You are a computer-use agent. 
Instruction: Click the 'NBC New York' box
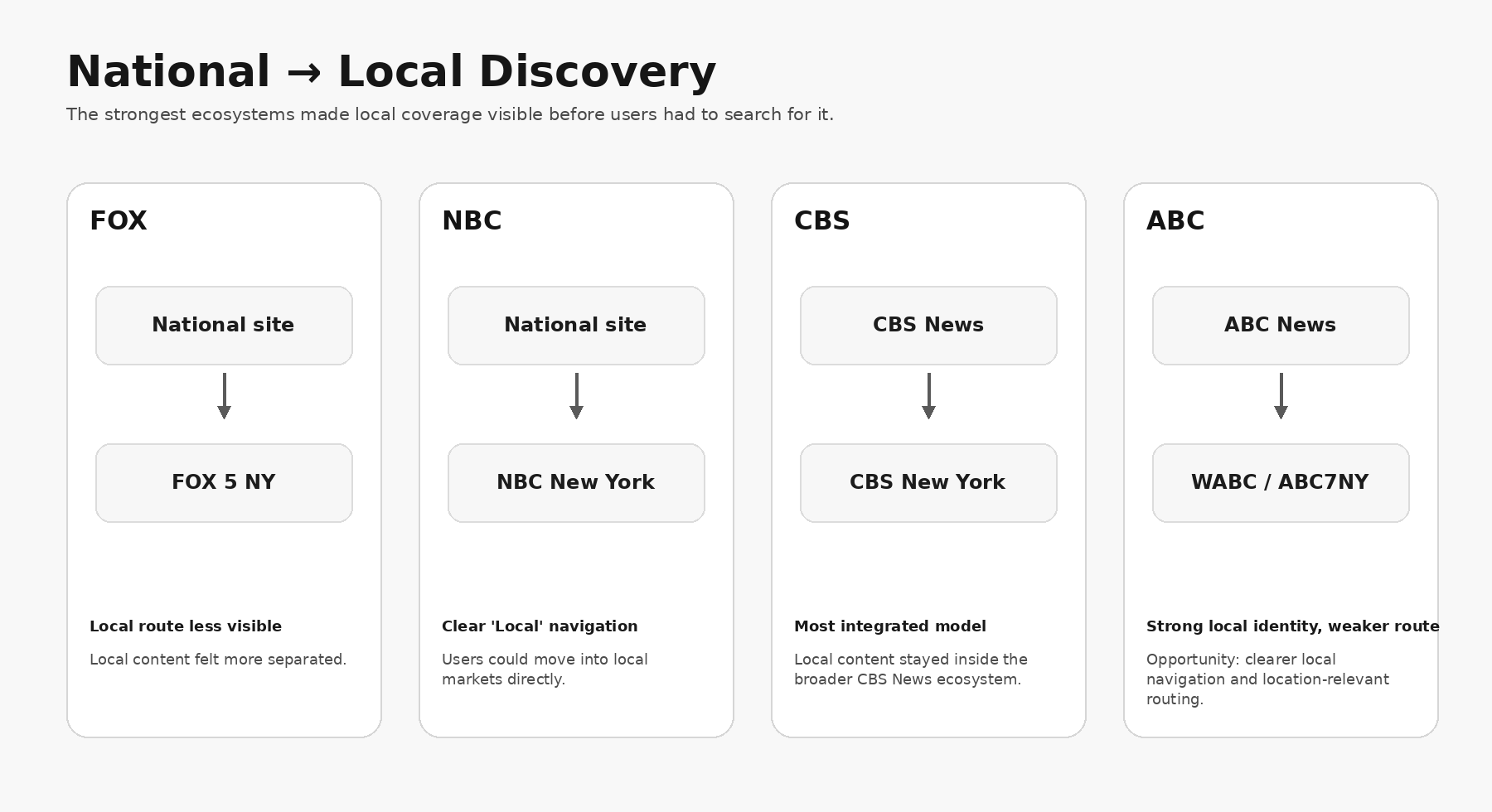click(x=576, y=483)
